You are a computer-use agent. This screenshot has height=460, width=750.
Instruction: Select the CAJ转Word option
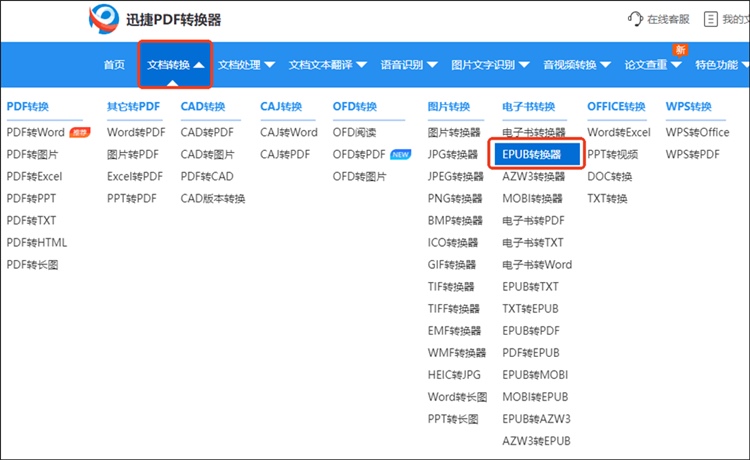289,132
